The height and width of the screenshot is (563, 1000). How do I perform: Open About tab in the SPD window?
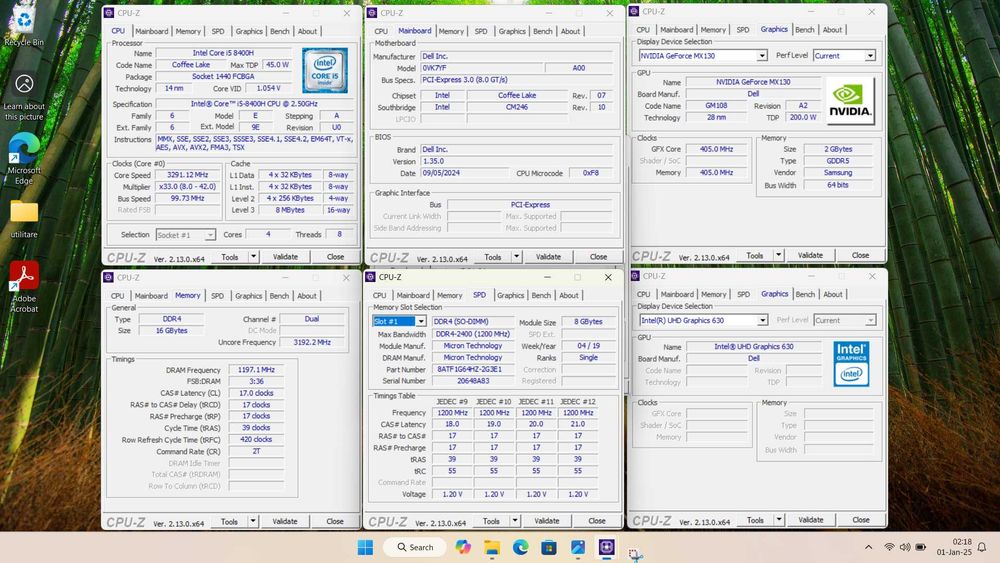click(x=568, y=295)
